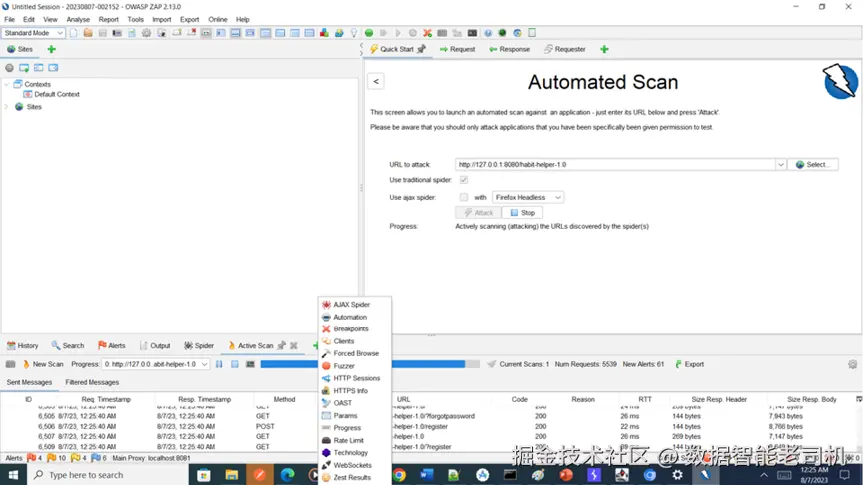Open URL to attack dropdown arrow

point(780,165)
